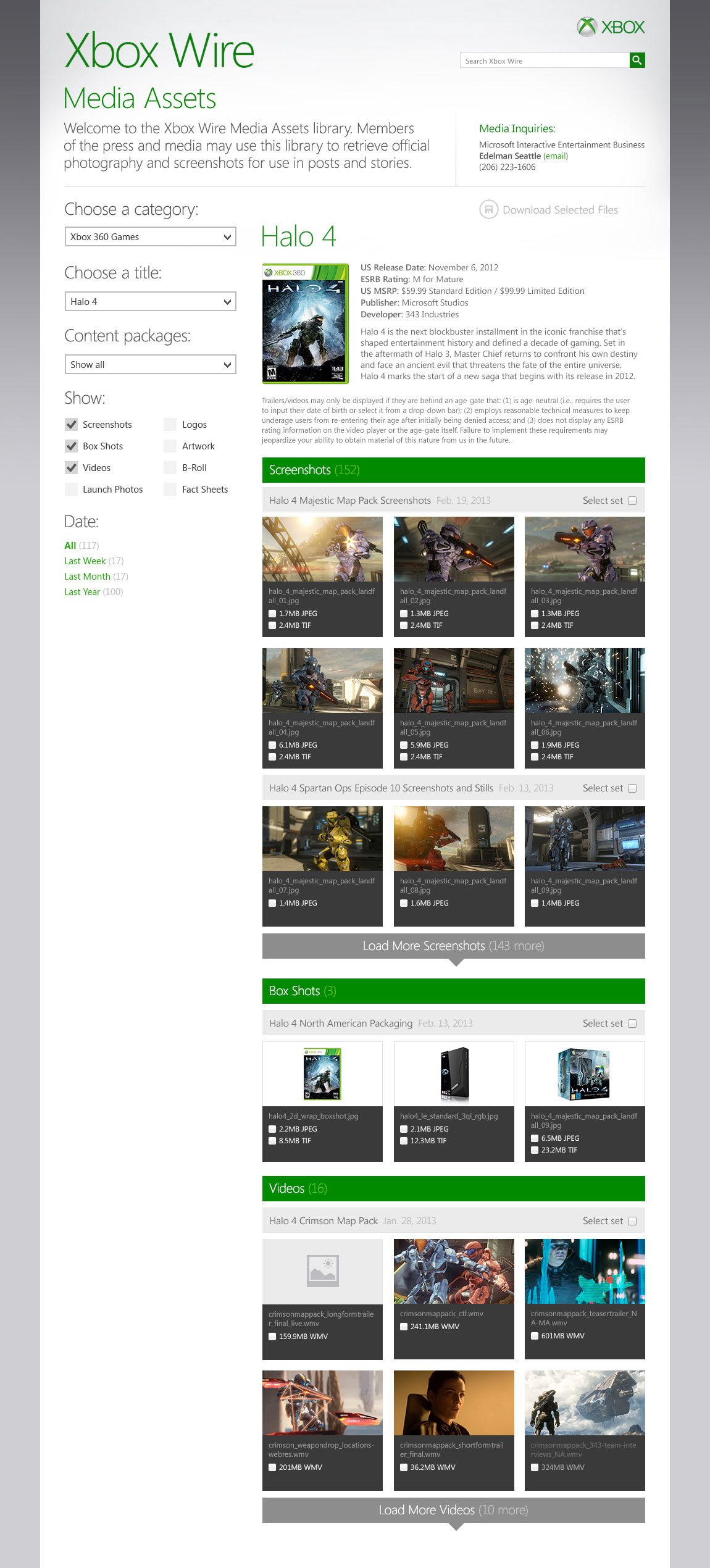Open the title dropdown showing Halo 4
Image resolution: width=710 pixels, height=1568 pixels.
click(151, 302)
